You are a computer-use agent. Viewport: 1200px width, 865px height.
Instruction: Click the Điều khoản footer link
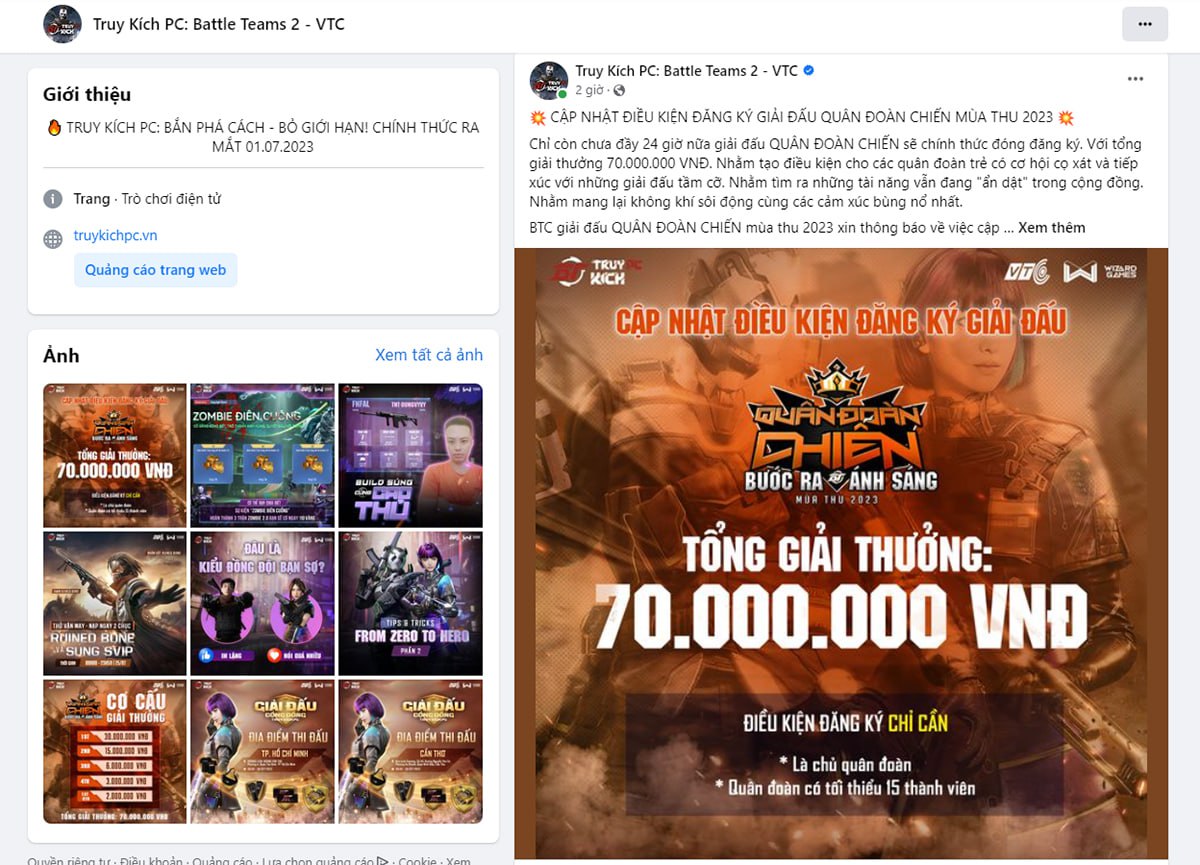pos(151,860)
